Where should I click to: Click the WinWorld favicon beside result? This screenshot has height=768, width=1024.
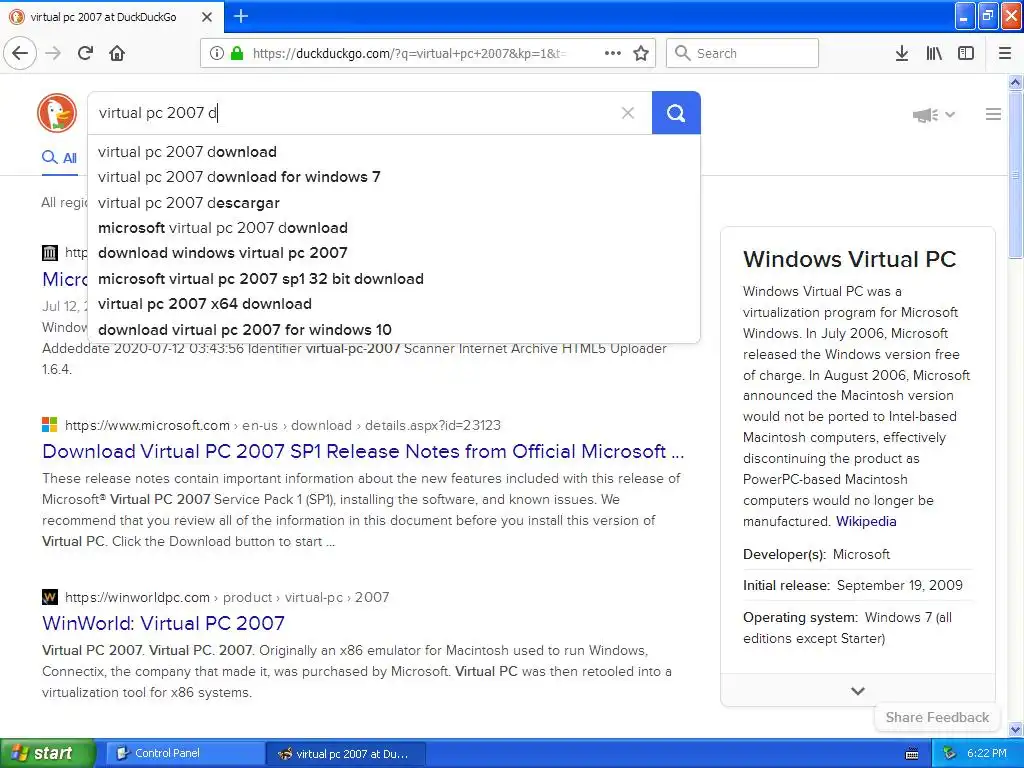coord(50,597)
